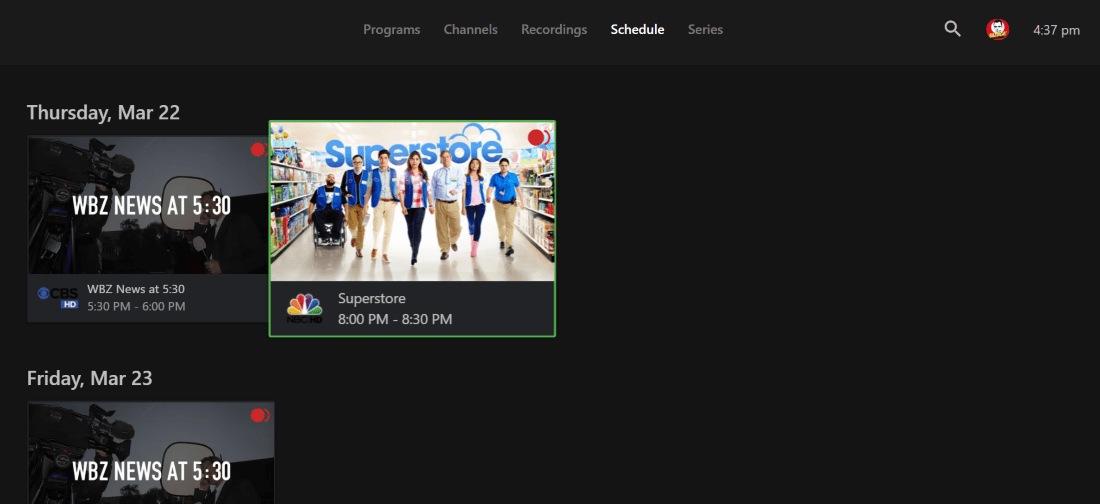Click the Friday, Mar 23 heading
Image resolution: width=1100 pixels, height=504 pixels.
(89, 378)
